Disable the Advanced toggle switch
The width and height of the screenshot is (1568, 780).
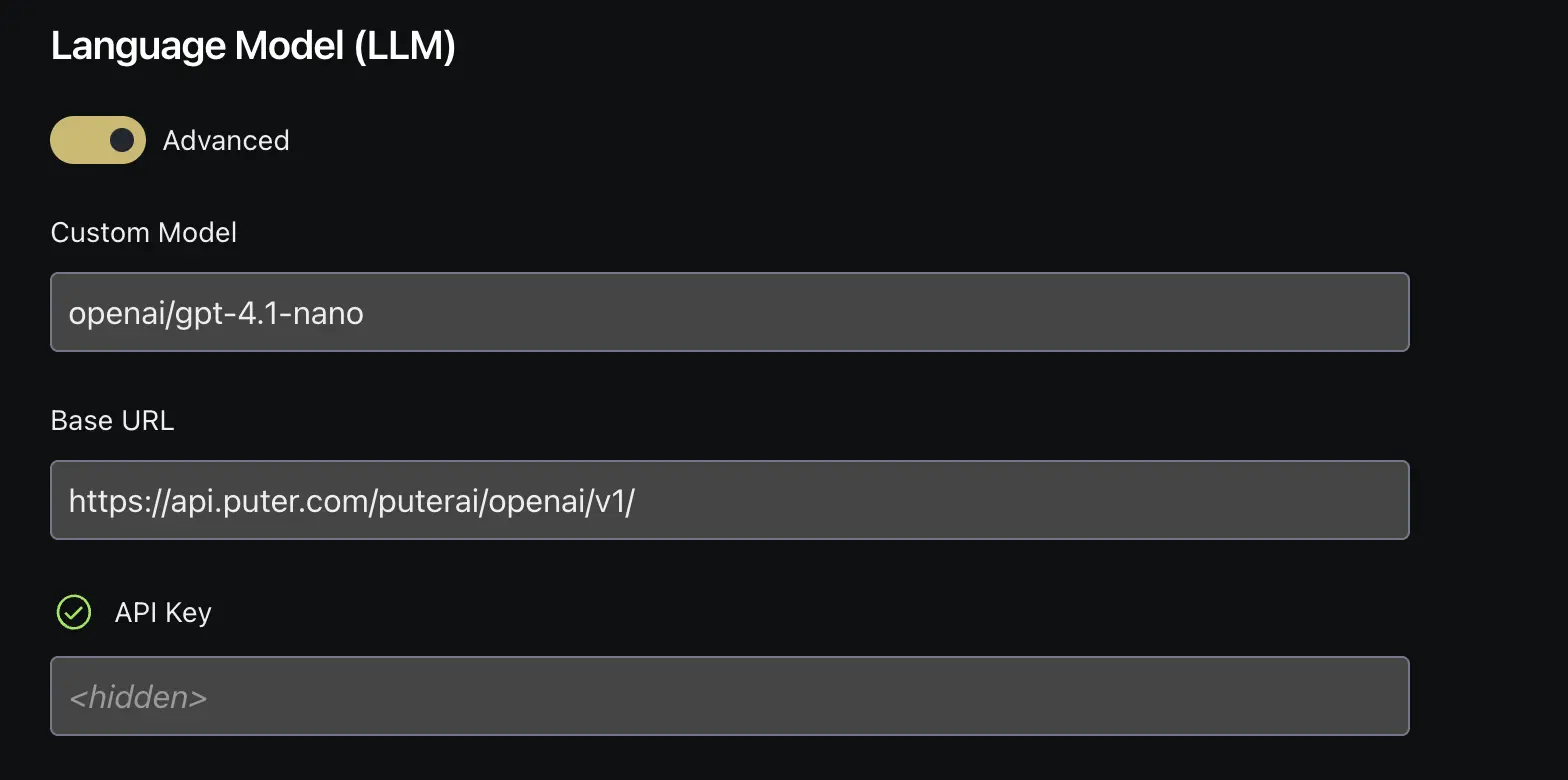97,140
